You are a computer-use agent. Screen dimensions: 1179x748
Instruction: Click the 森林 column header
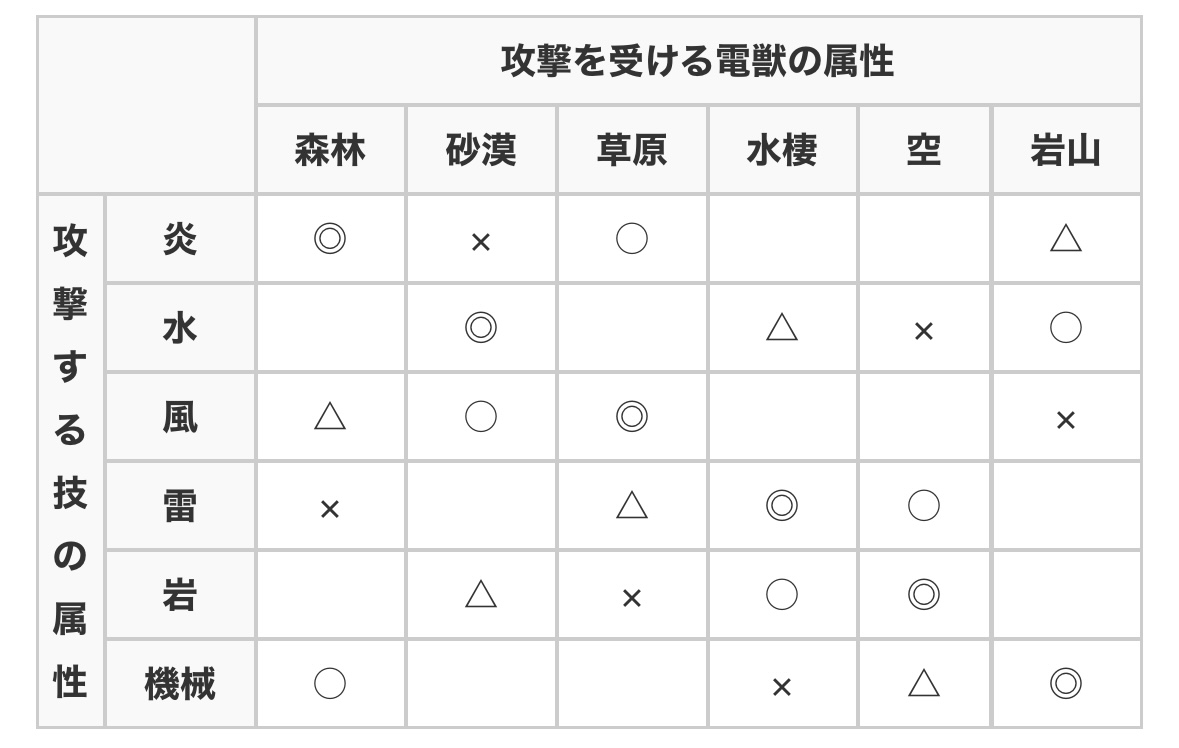[330, 150]
